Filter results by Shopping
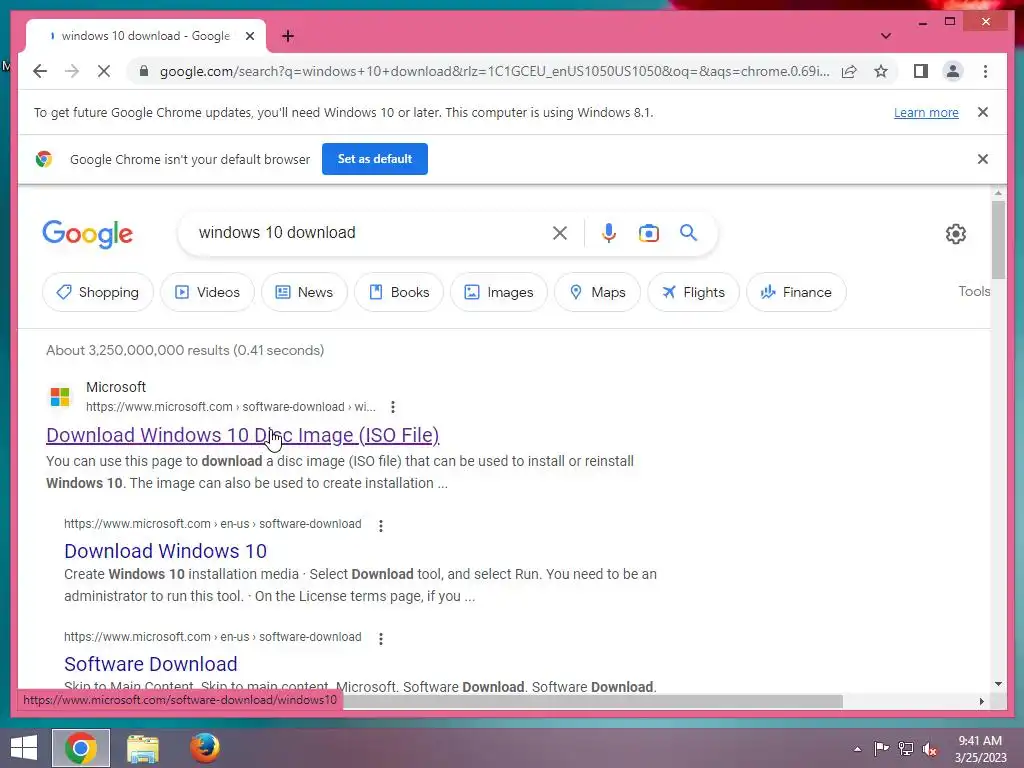The image size is (1024, 768). (98, 292)
